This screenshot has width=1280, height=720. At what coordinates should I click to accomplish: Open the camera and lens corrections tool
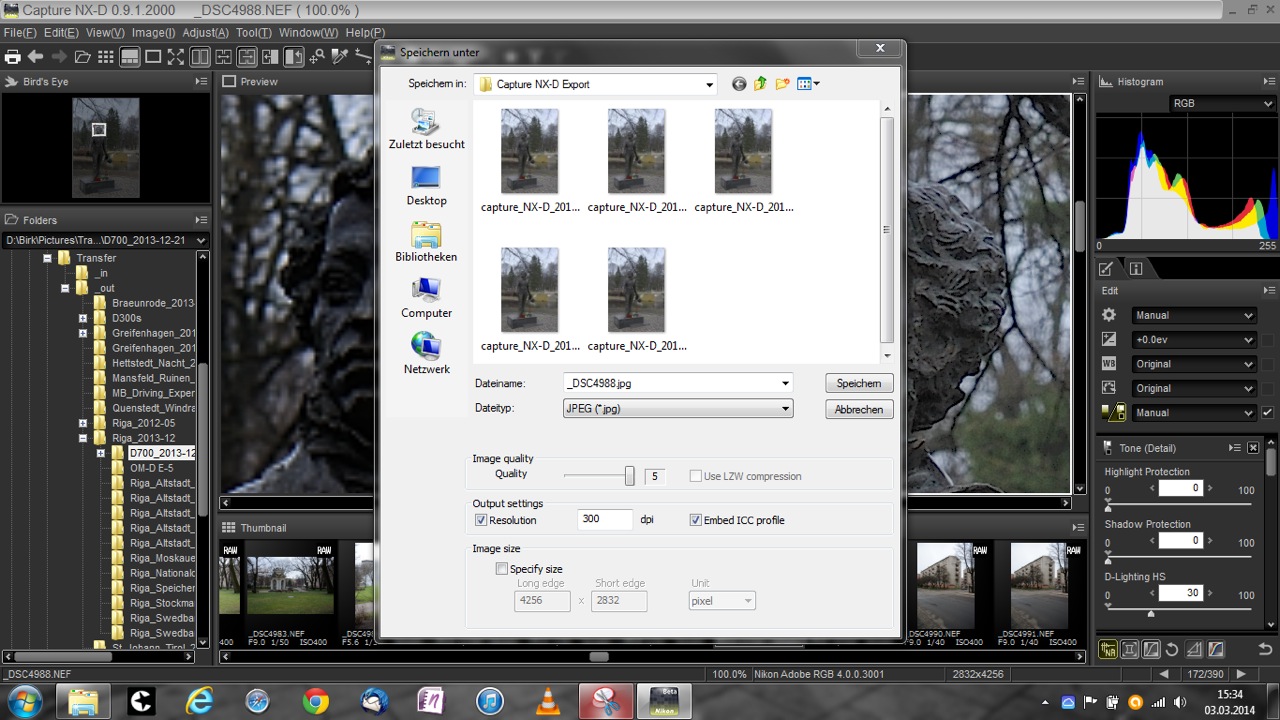[1129, 649]
